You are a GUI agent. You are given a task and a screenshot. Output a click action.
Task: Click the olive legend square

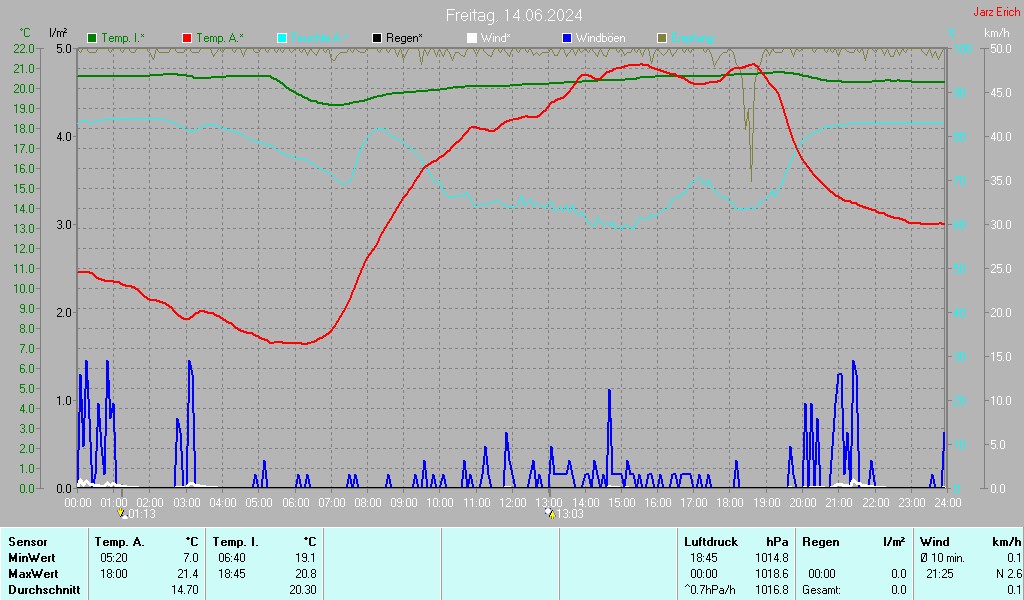pos(661,38)
